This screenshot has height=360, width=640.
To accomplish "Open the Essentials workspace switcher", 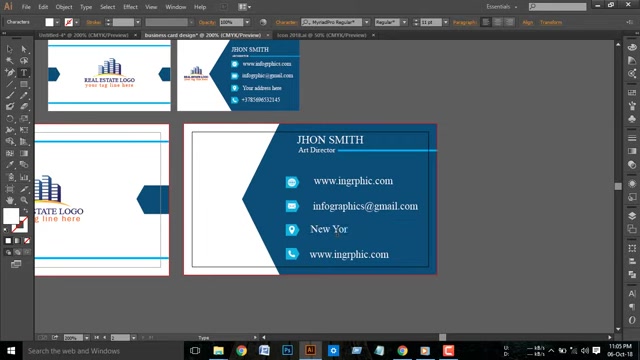I will (x=502, y=7).
